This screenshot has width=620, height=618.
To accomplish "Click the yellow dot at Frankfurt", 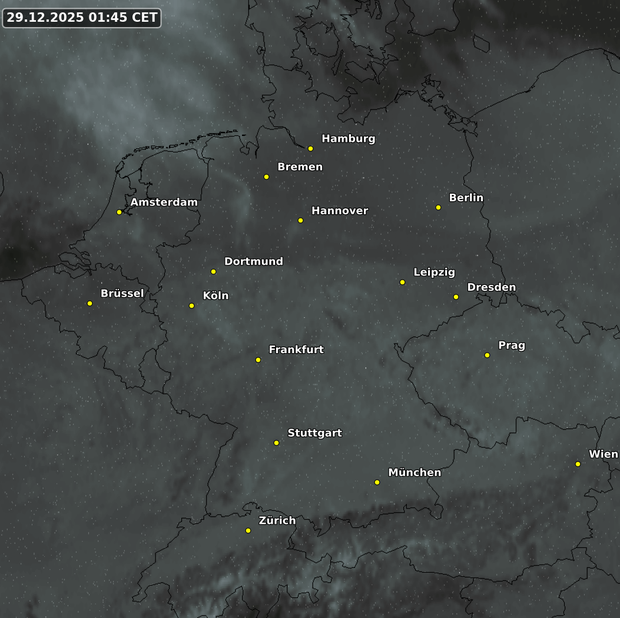I will 258,360.
